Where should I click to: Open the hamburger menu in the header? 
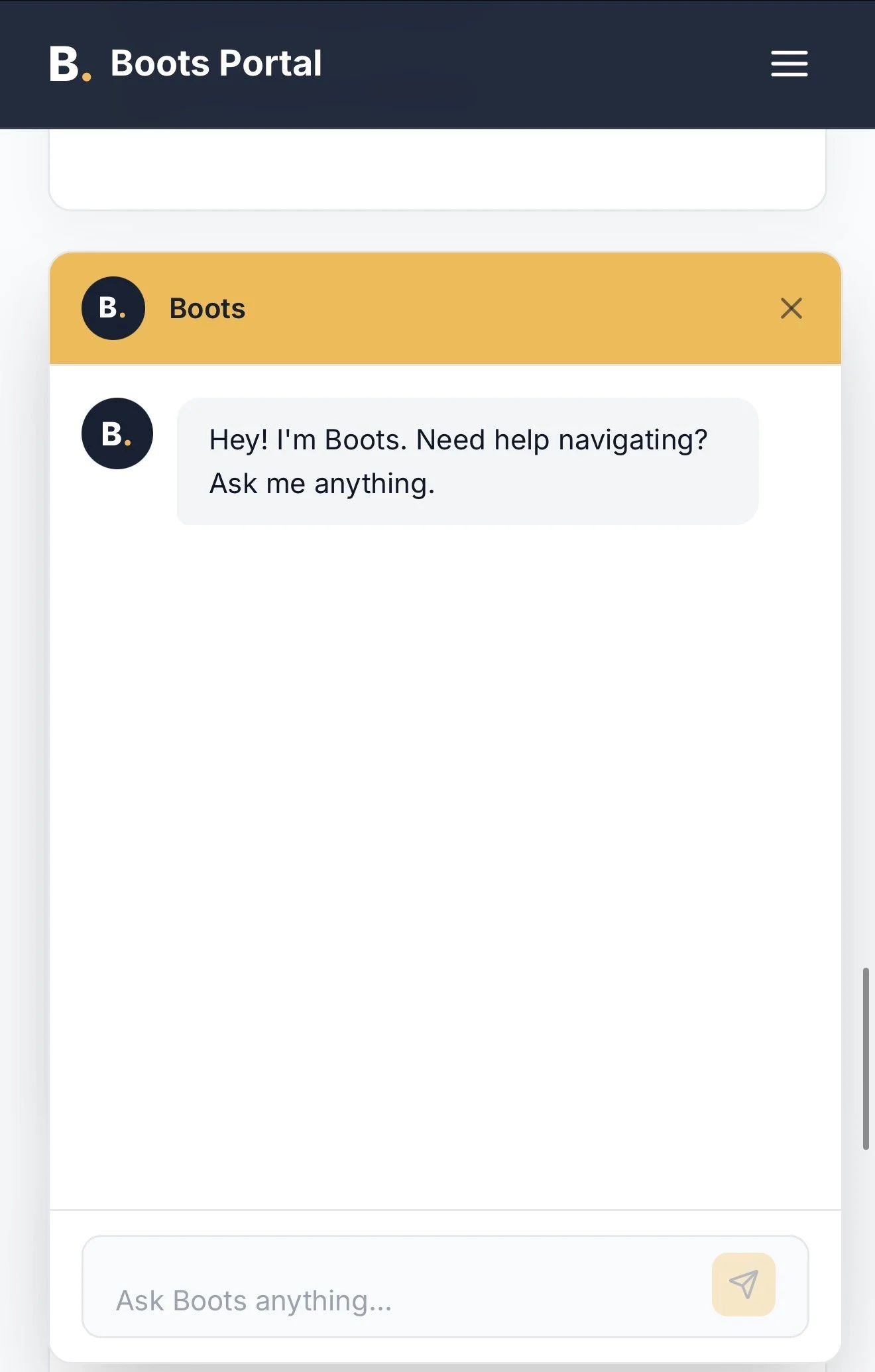[789, 64]
